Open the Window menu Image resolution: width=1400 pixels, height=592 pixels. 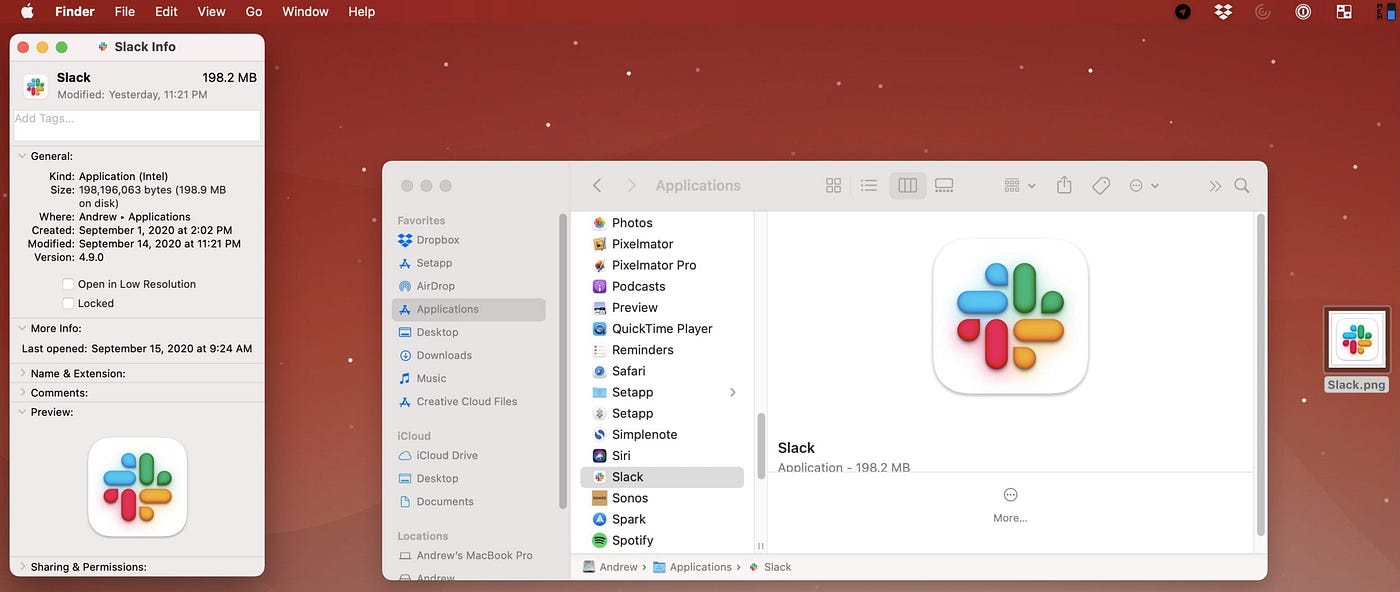pos(305,12)
